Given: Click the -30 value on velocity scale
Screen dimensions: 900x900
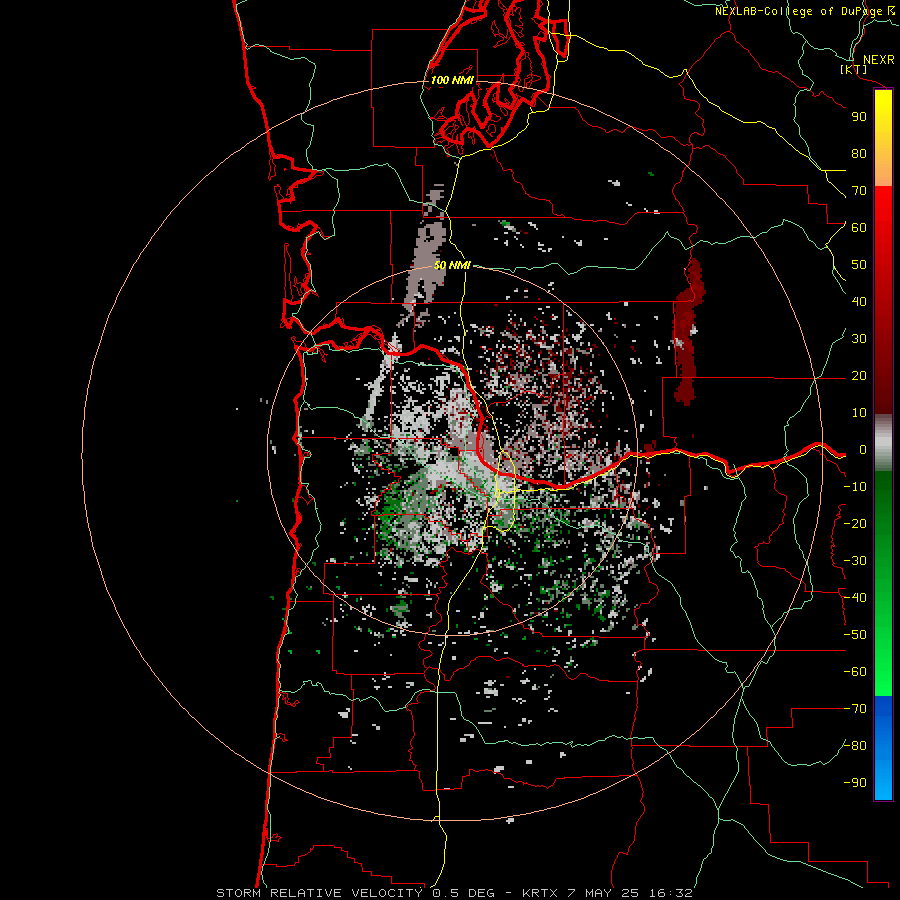Looking at the screenshot, I should click(x=855, y=561).
